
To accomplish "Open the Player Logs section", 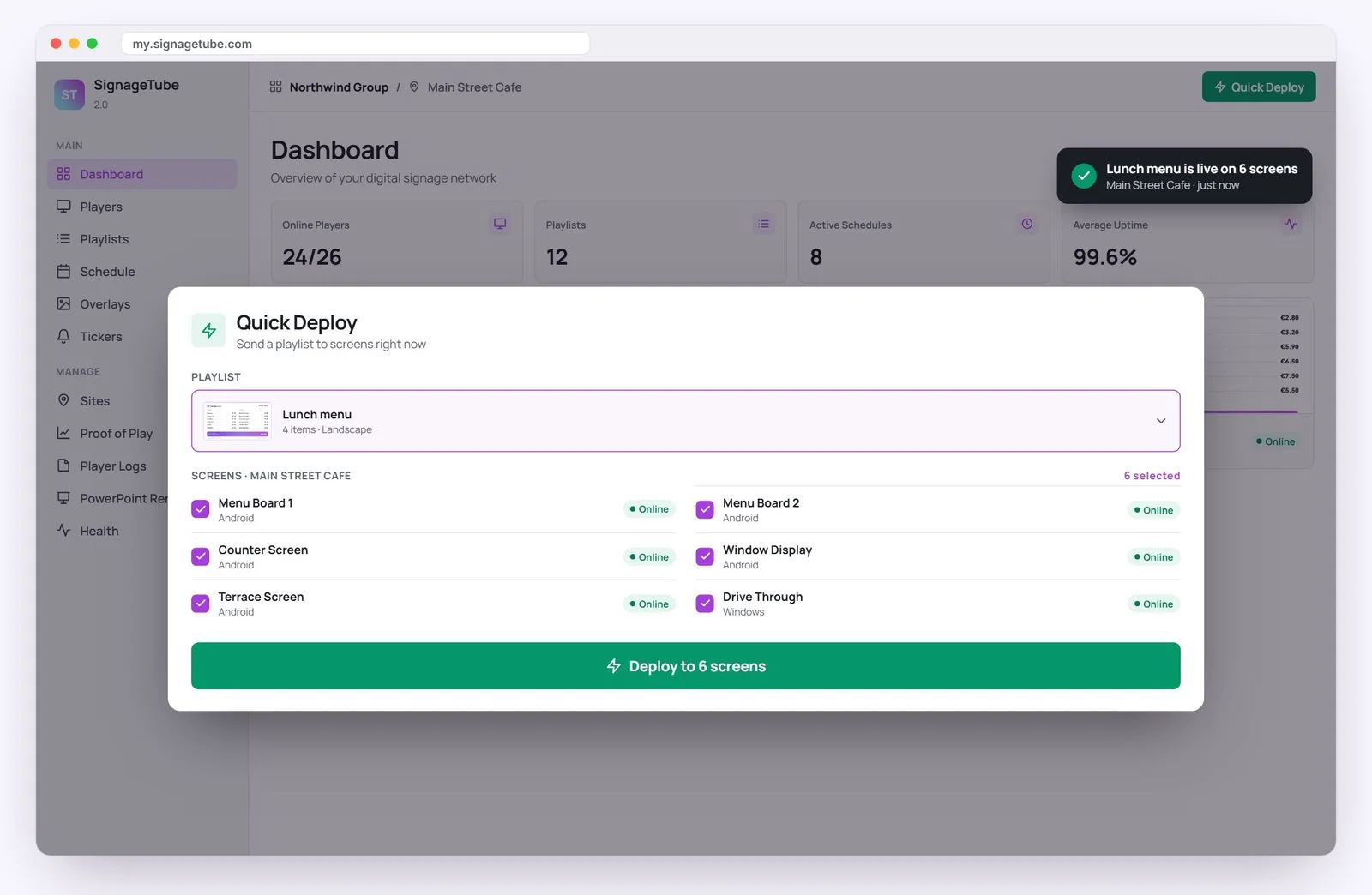I will 108,466.
